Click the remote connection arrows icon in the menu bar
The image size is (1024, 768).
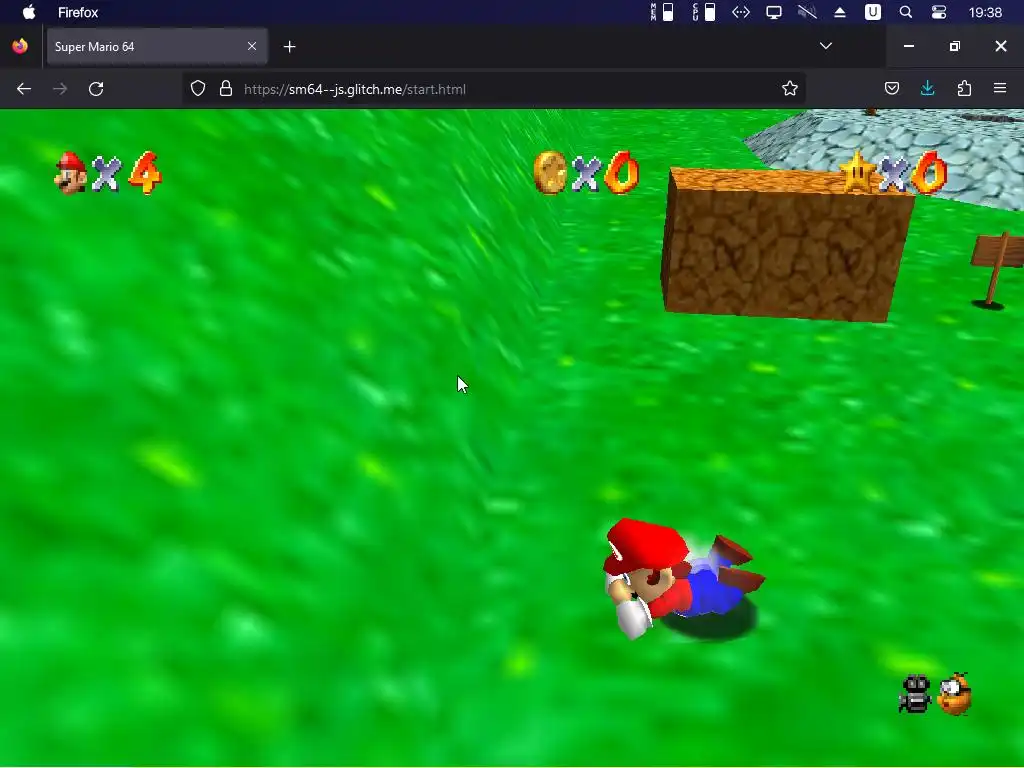point(741,12)
